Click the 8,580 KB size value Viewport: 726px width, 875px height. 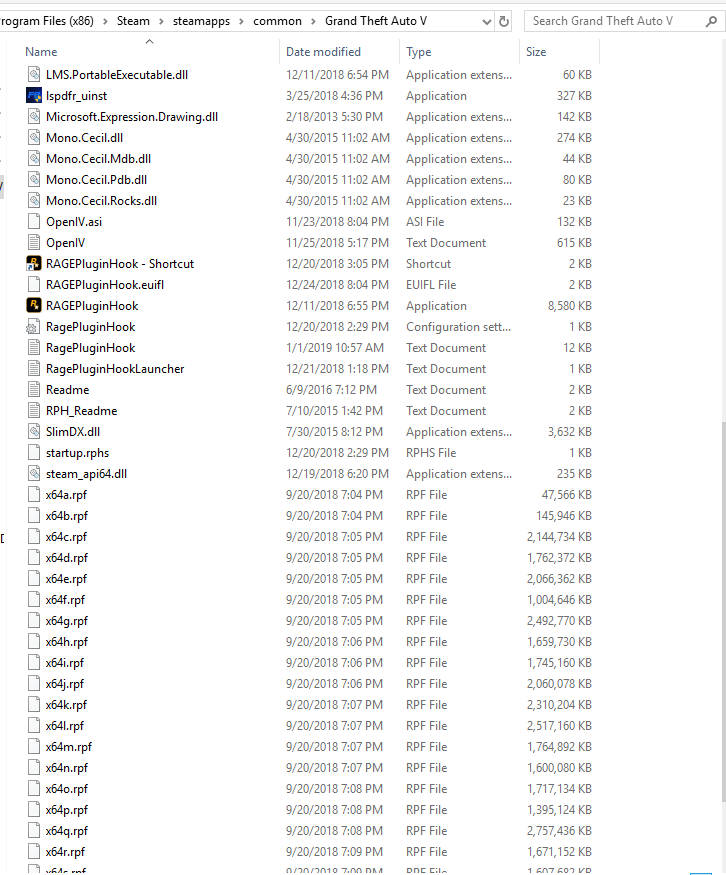tap(569, 306)
